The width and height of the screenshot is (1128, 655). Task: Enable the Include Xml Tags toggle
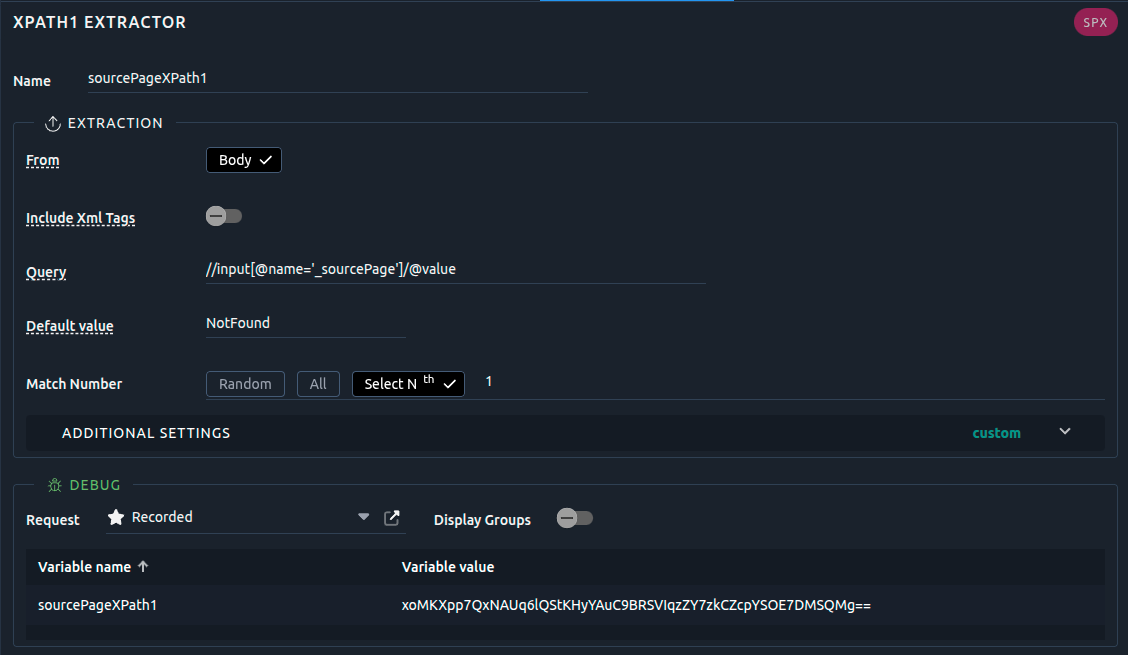pos(224,215)
